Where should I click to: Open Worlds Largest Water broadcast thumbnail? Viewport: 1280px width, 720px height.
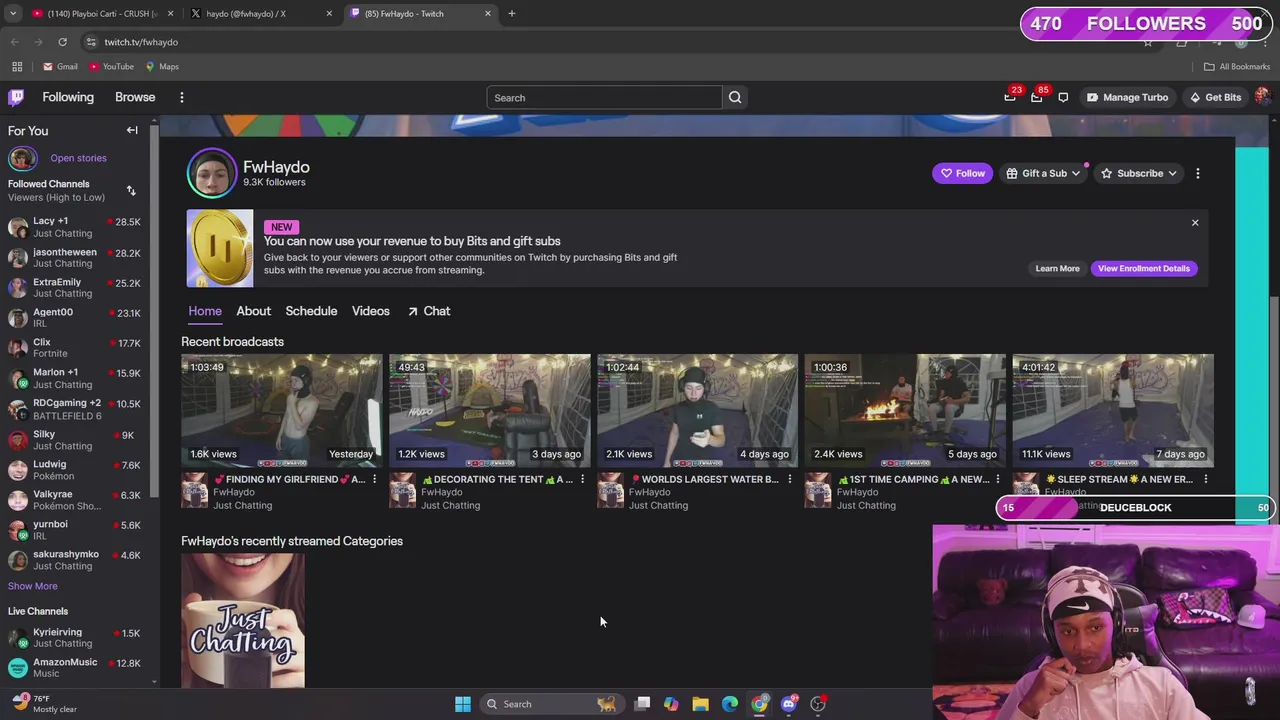pos(698,410)
